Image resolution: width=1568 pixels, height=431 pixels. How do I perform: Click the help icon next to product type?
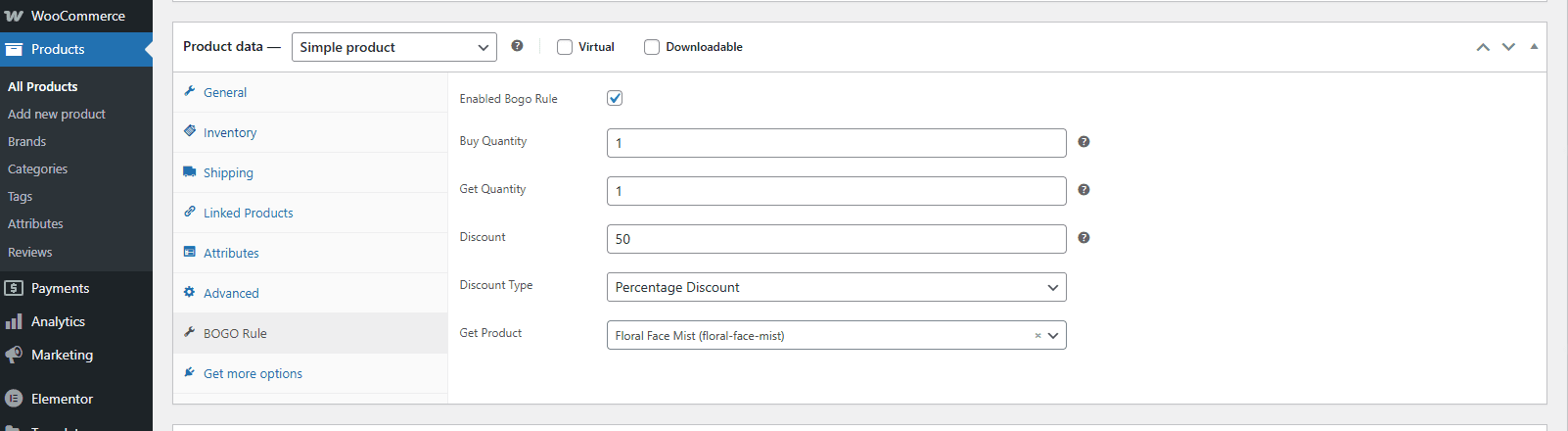pos(517,46)
